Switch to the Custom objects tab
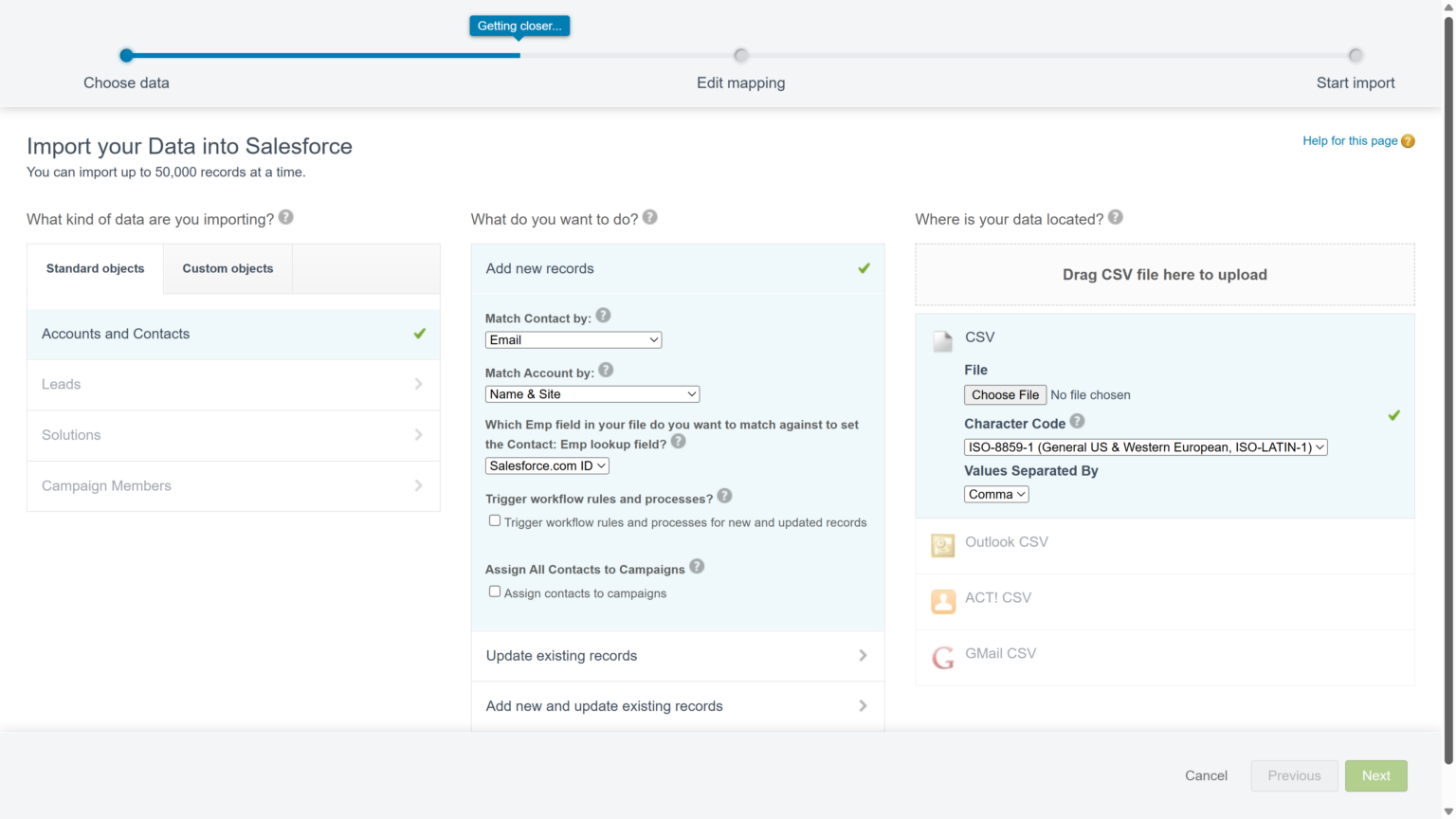 pyautogui.click(x=227, y=268)
